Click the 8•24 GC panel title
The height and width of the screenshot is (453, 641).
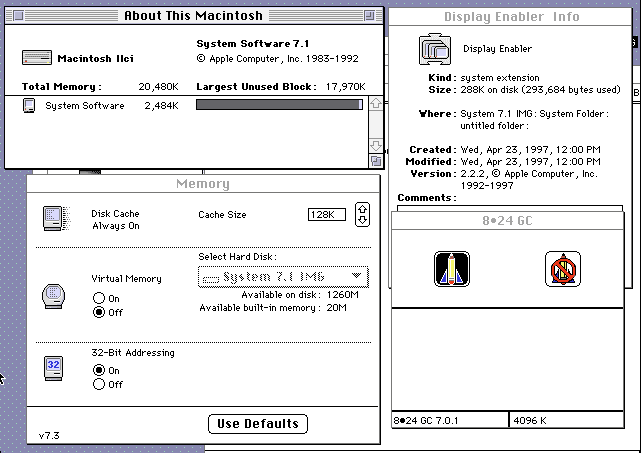[507, 221]
